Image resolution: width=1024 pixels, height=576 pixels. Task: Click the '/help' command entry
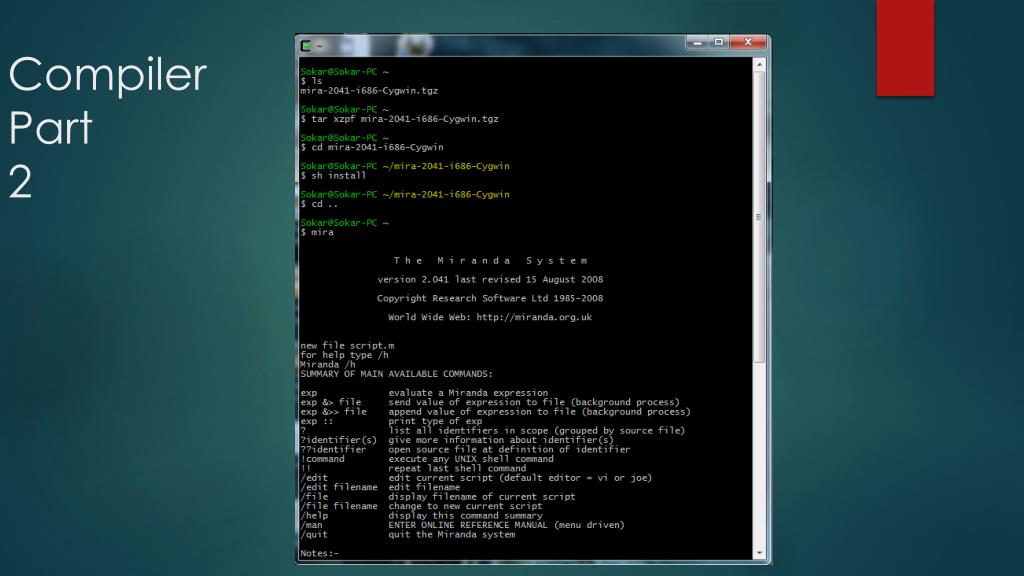click(x=314, y=515)
